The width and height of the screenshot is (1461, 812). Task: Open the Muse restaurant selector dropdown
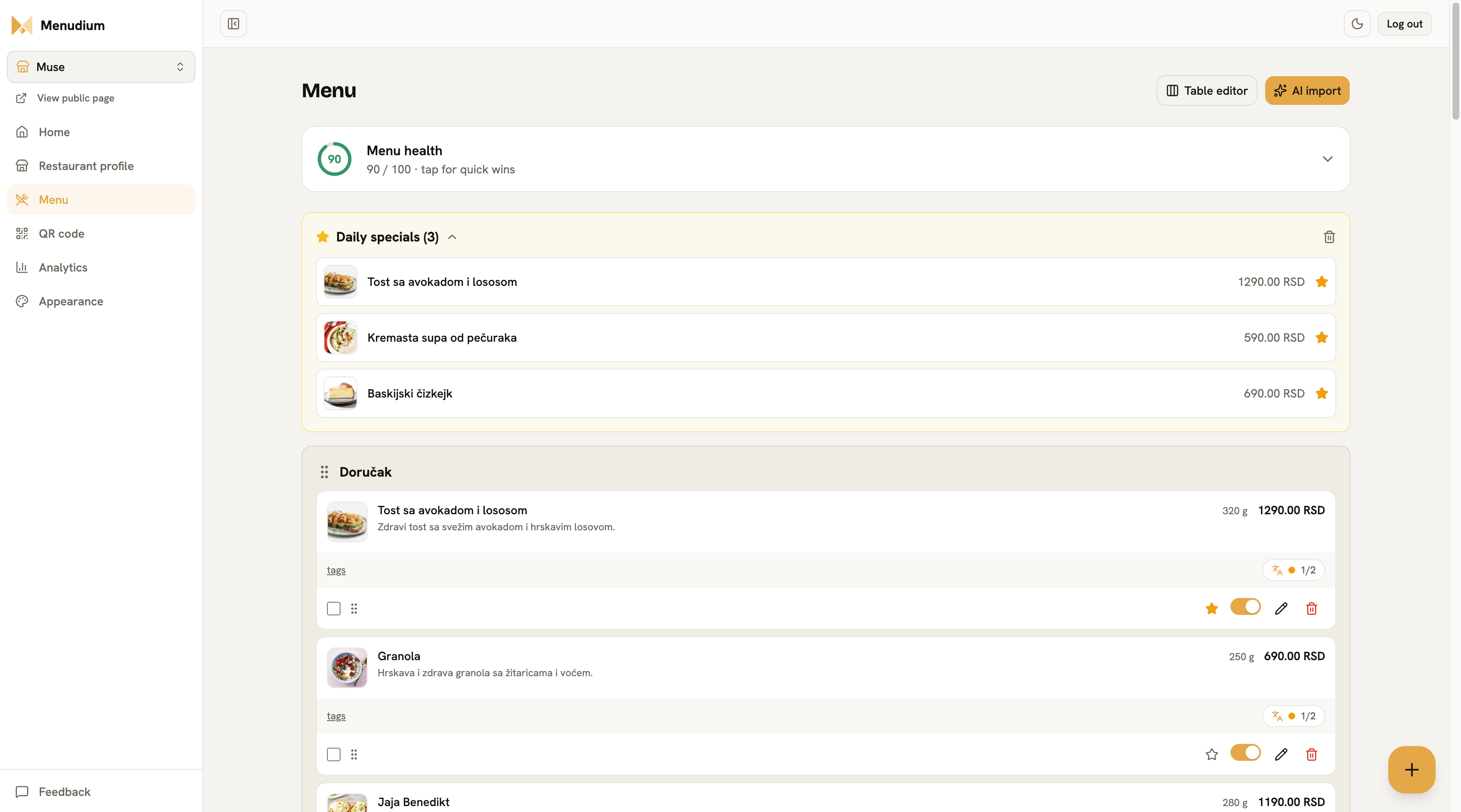click(x=101, y=67)
